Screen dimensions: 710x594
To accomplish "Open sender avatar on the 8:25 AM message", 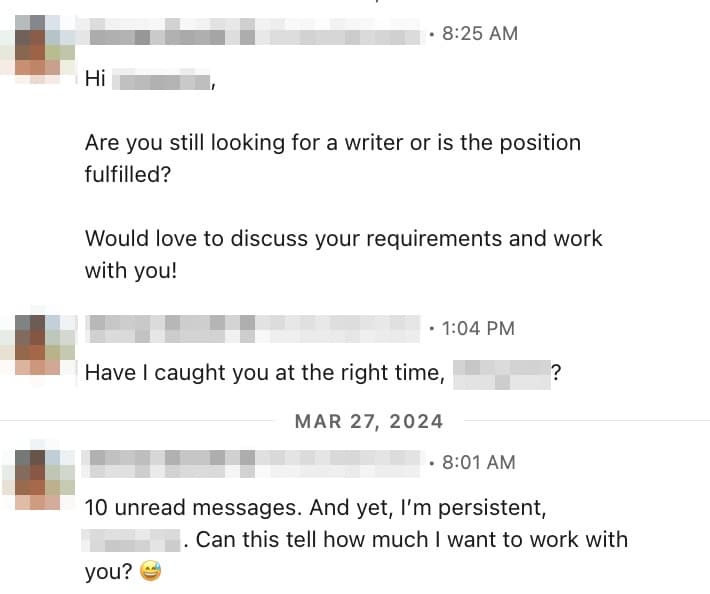I will click(x=38, y=49).
